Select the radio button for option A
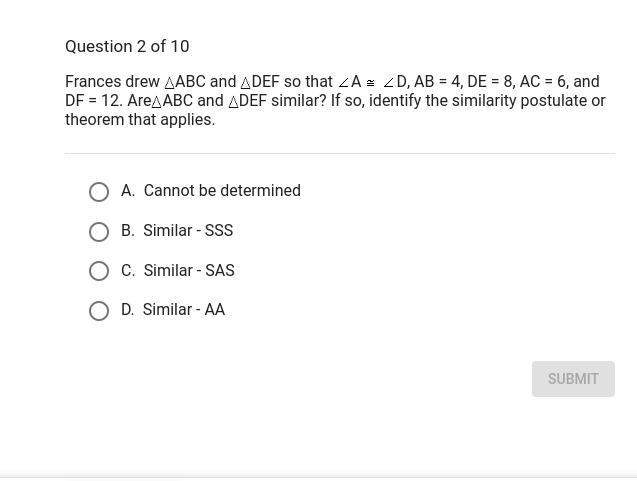This screenshot has height=481, width=637. point(99,192)
